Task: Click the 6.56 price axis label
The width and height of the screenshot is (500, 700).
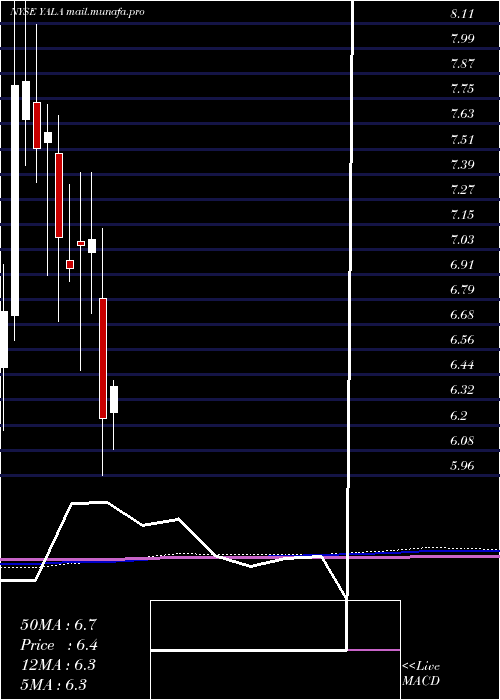Action: pyautogui.click(x=462, y=340)
